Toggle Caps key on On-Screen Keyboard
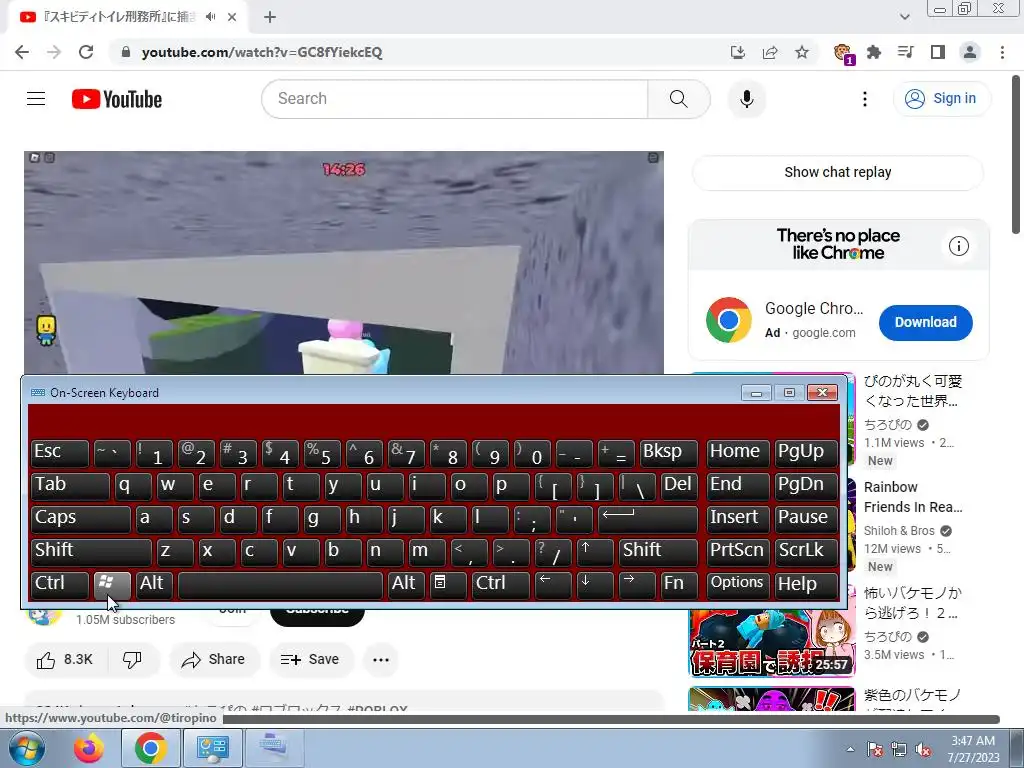Image resolution: width=1024 pixels, height=768 pixels. coord(80,519)
